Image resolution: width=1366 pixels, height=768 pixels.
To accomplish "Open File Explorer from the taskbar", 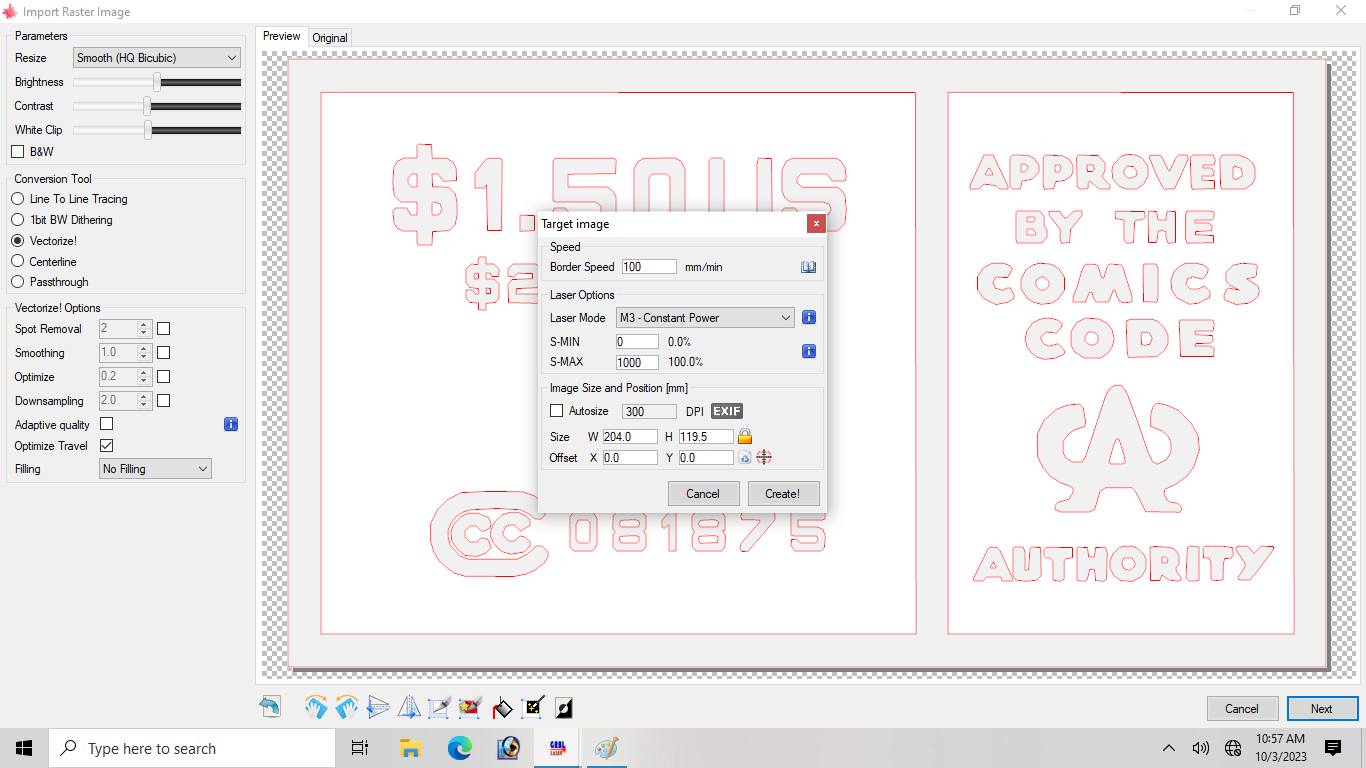I will [x=409, y=748].
